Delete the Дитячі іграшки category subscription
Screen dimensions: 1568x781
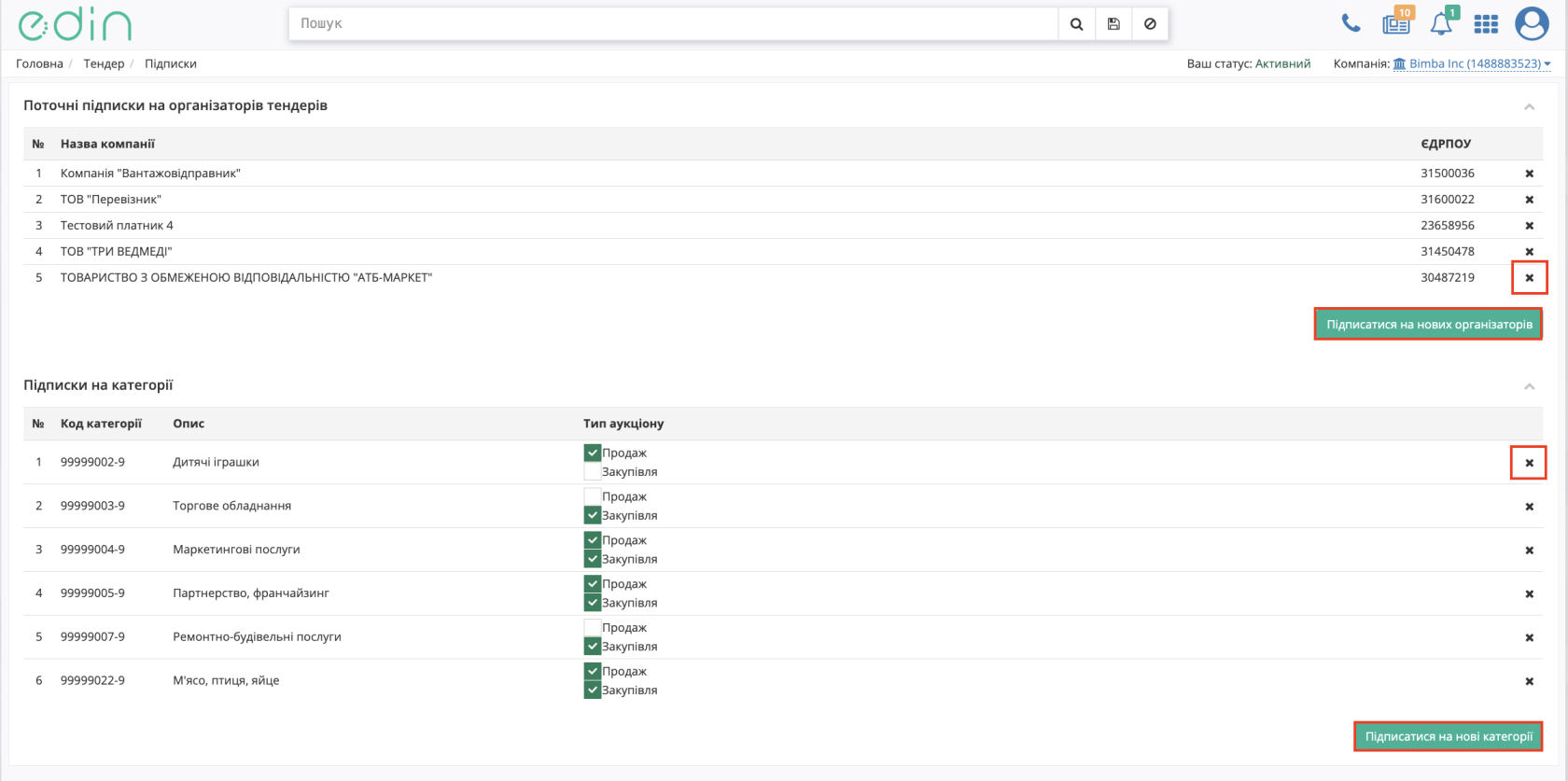tap(1529, 463)
